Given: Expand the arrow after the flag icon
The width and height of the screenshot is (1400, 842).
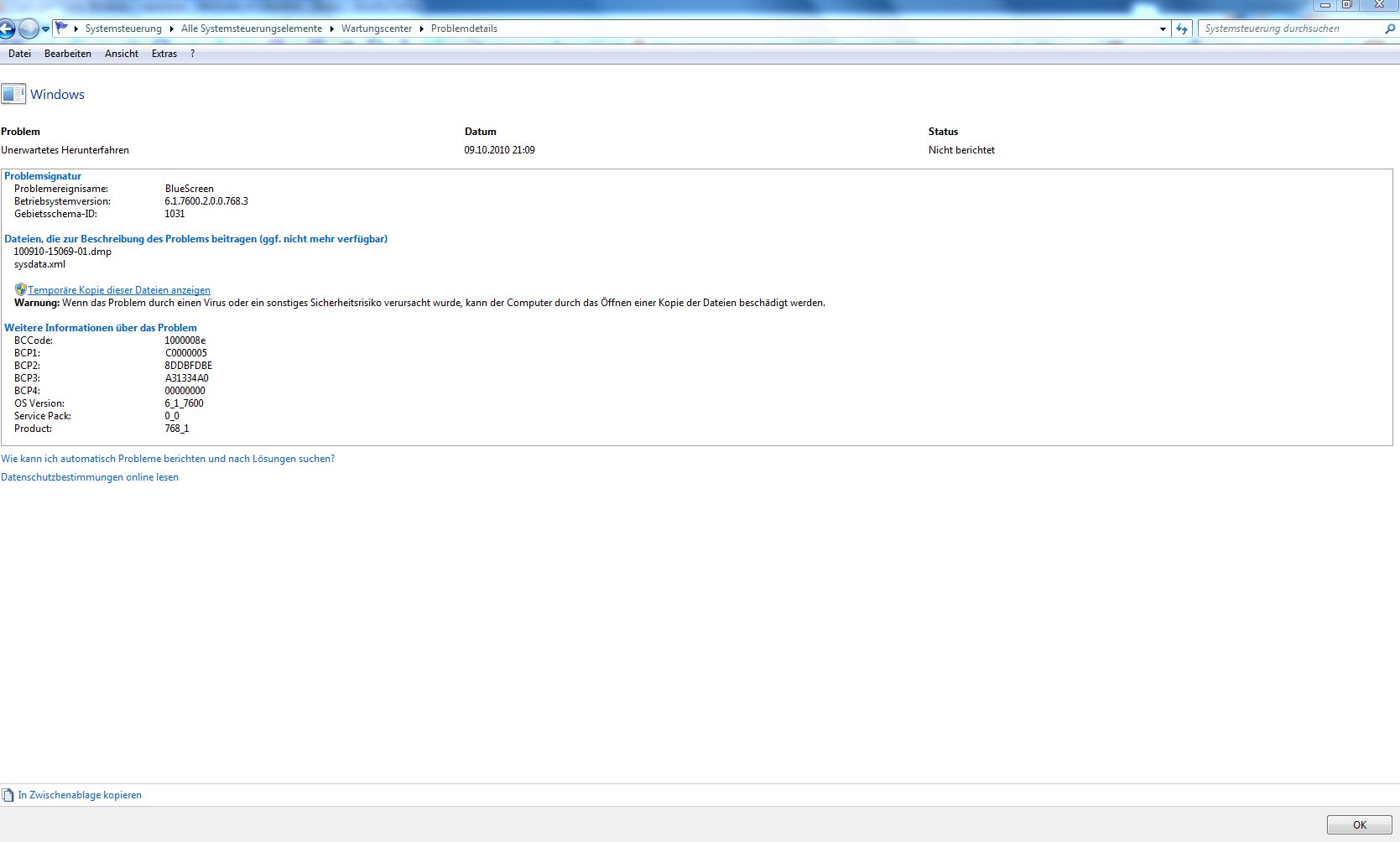Looking at the screenshot, I should click(x=76, y=29).
